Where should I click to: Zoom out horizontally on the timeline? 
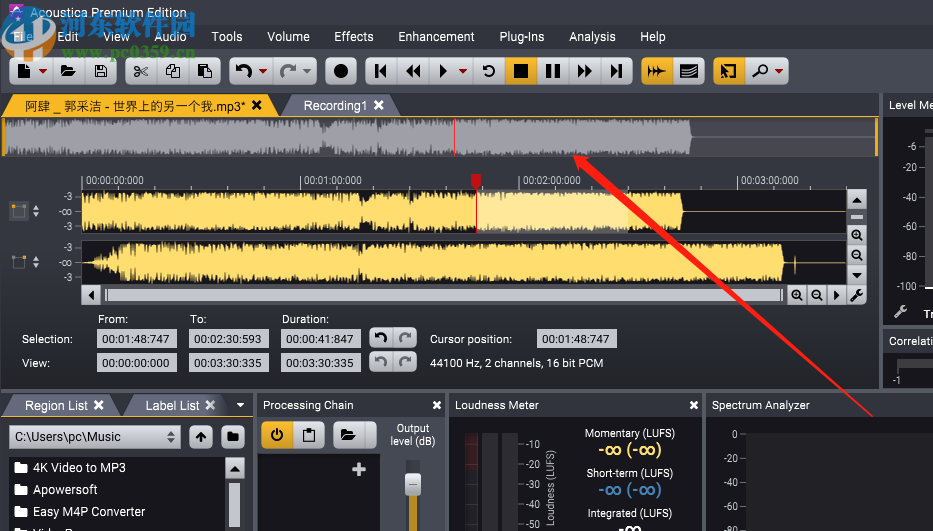tap(817, 295)
